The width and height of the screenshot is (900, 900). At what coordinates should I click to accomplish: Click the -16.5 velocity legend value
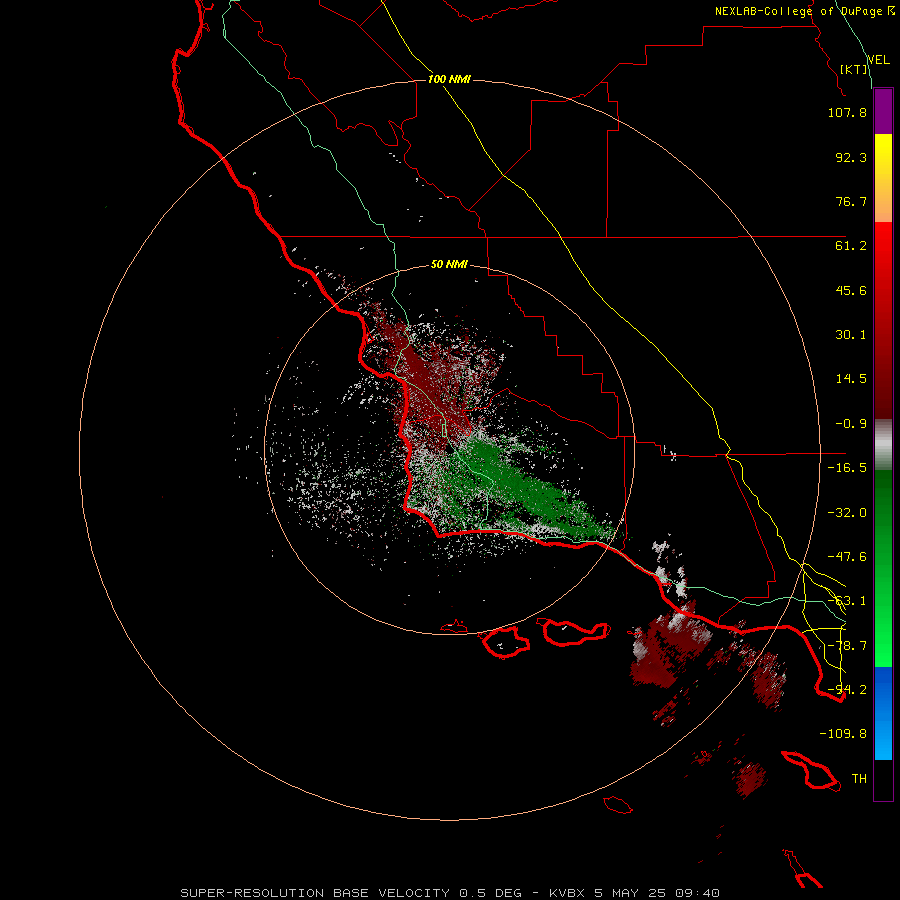point(847,468)
